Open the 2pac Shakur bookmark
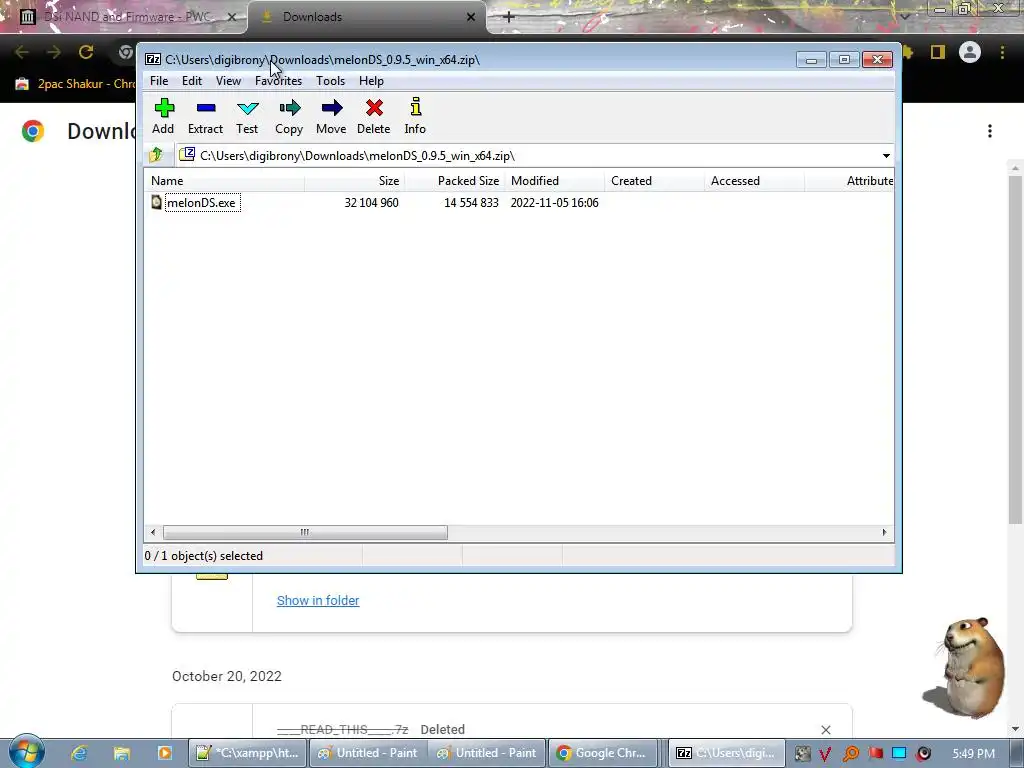Image resolution: width=1024 pixels, height=768 pixels. tap(75, 84)
